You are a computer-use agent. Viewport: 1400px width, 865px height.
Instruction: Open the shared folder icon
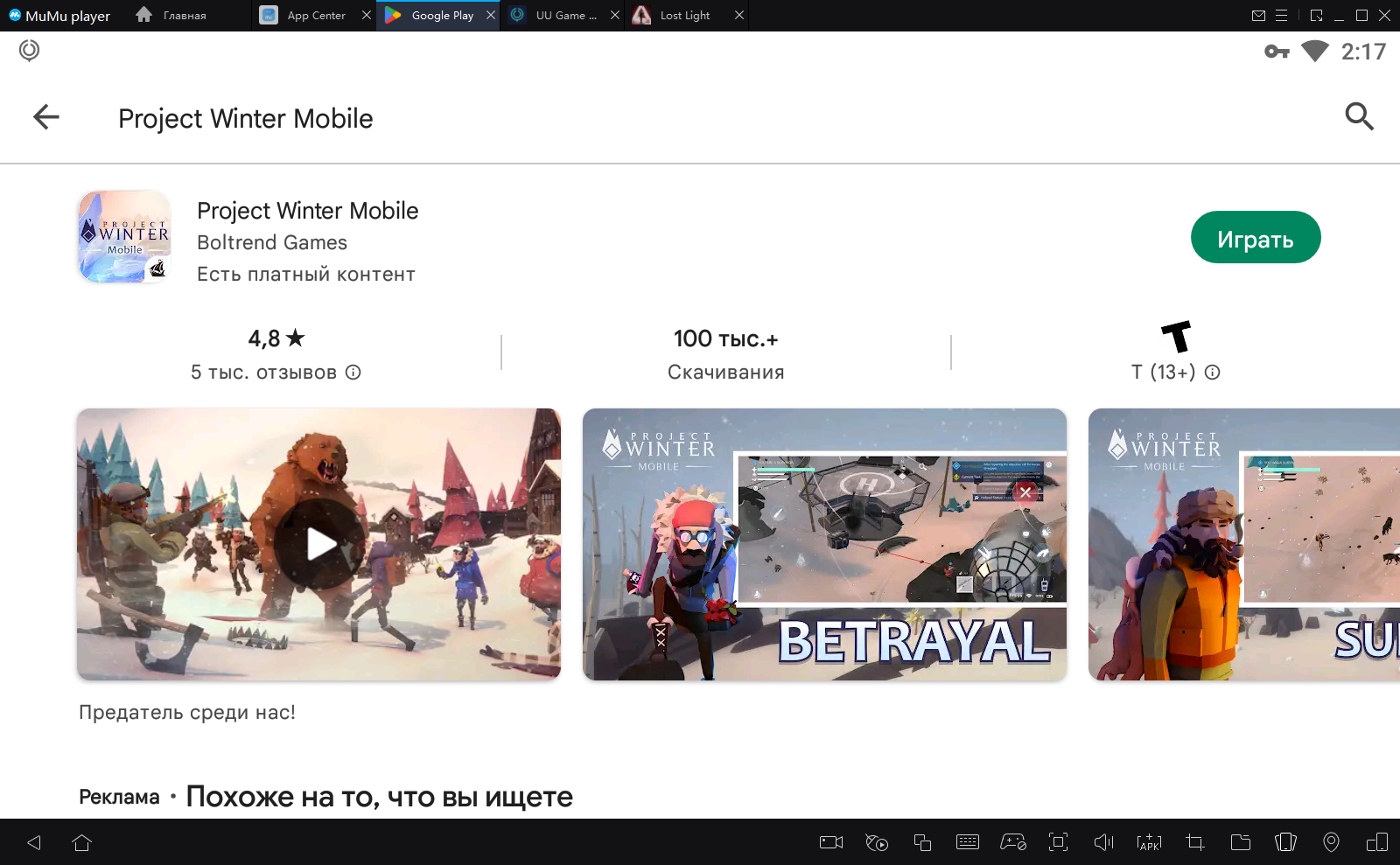pyautogui.click(x=1240, y=842)
